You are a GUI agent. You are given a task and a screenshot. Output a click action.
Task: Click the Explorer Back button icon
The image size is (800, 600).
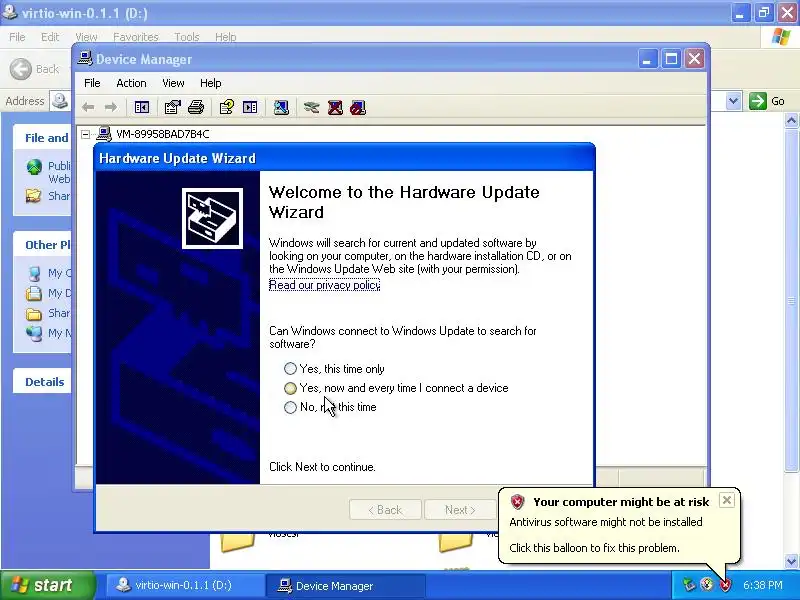tap(21, 69)
